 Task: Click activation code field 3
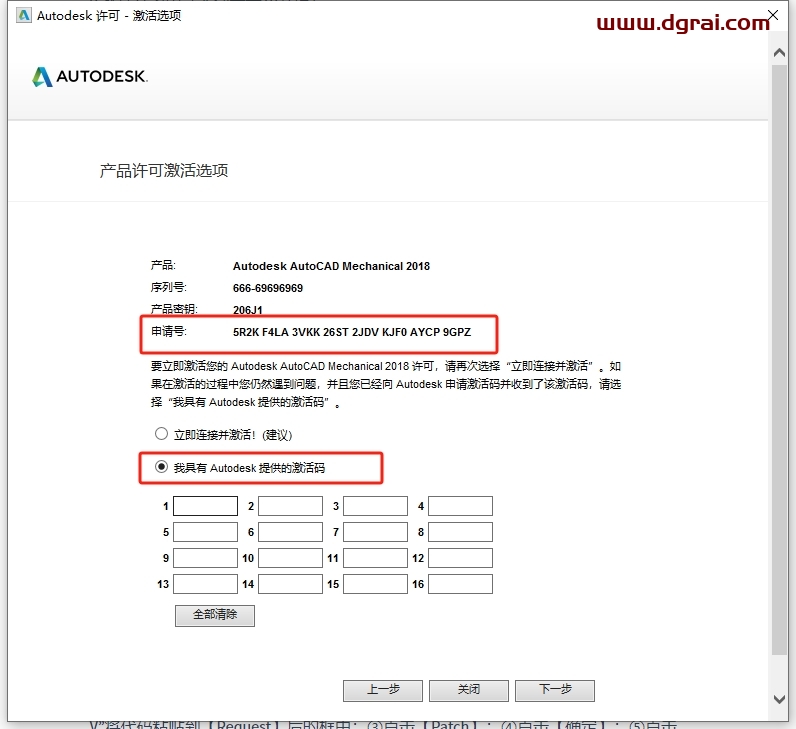pyautogui.click(x=375, y=506)
